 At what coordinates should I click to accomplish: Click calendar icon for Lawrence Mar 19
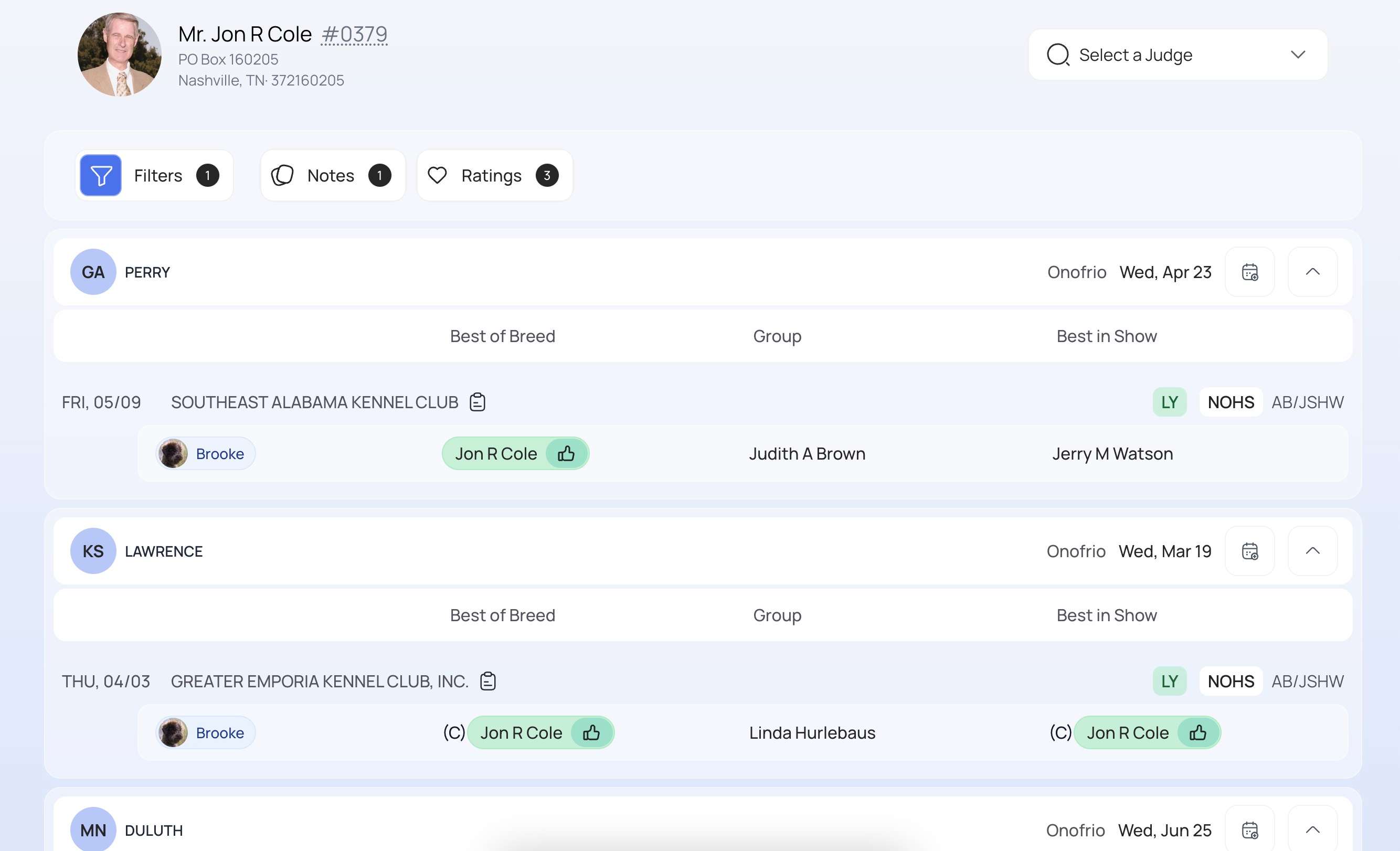tap(1249, 551)
